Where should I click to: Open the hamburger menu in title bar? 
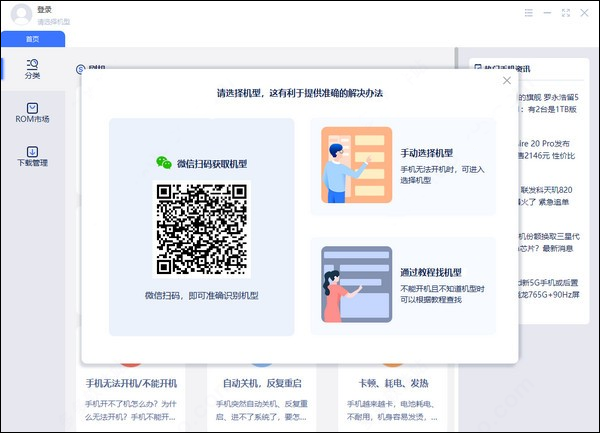pos(529,13)
